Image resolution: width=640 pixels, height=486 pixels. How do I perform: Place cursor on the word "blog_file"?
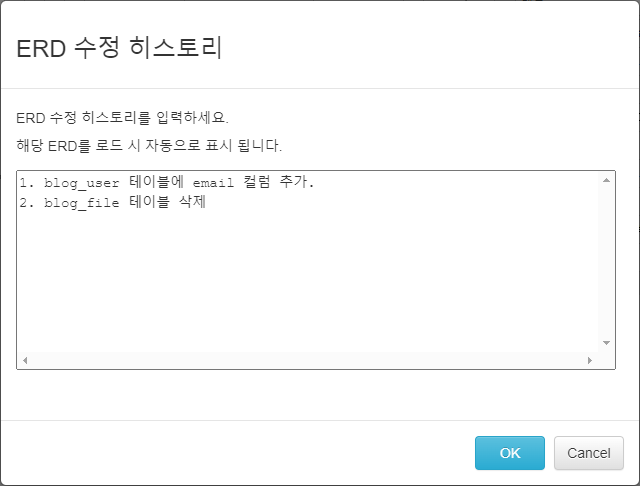[x=82, y=203]
